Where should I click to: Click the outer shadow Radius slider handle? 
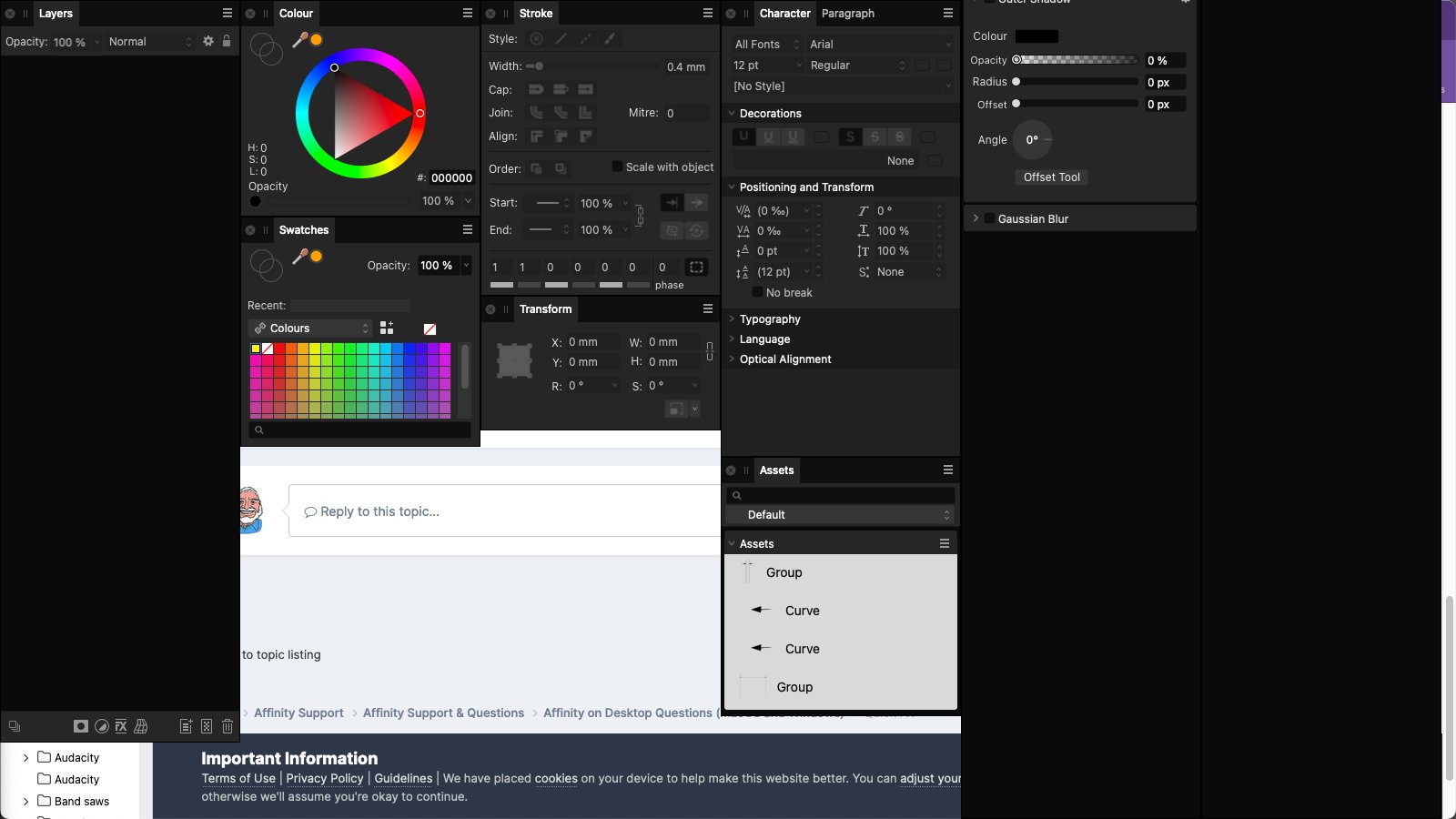pos(1016,82)
